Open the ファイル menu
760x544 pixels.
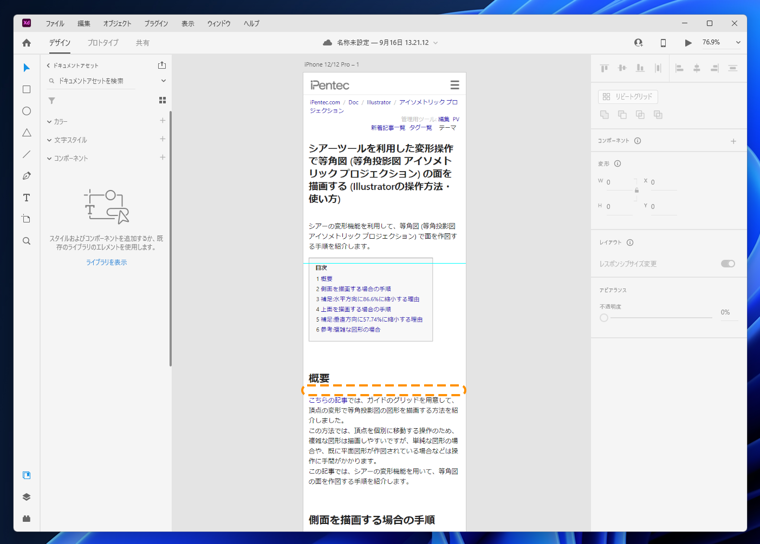55,23
